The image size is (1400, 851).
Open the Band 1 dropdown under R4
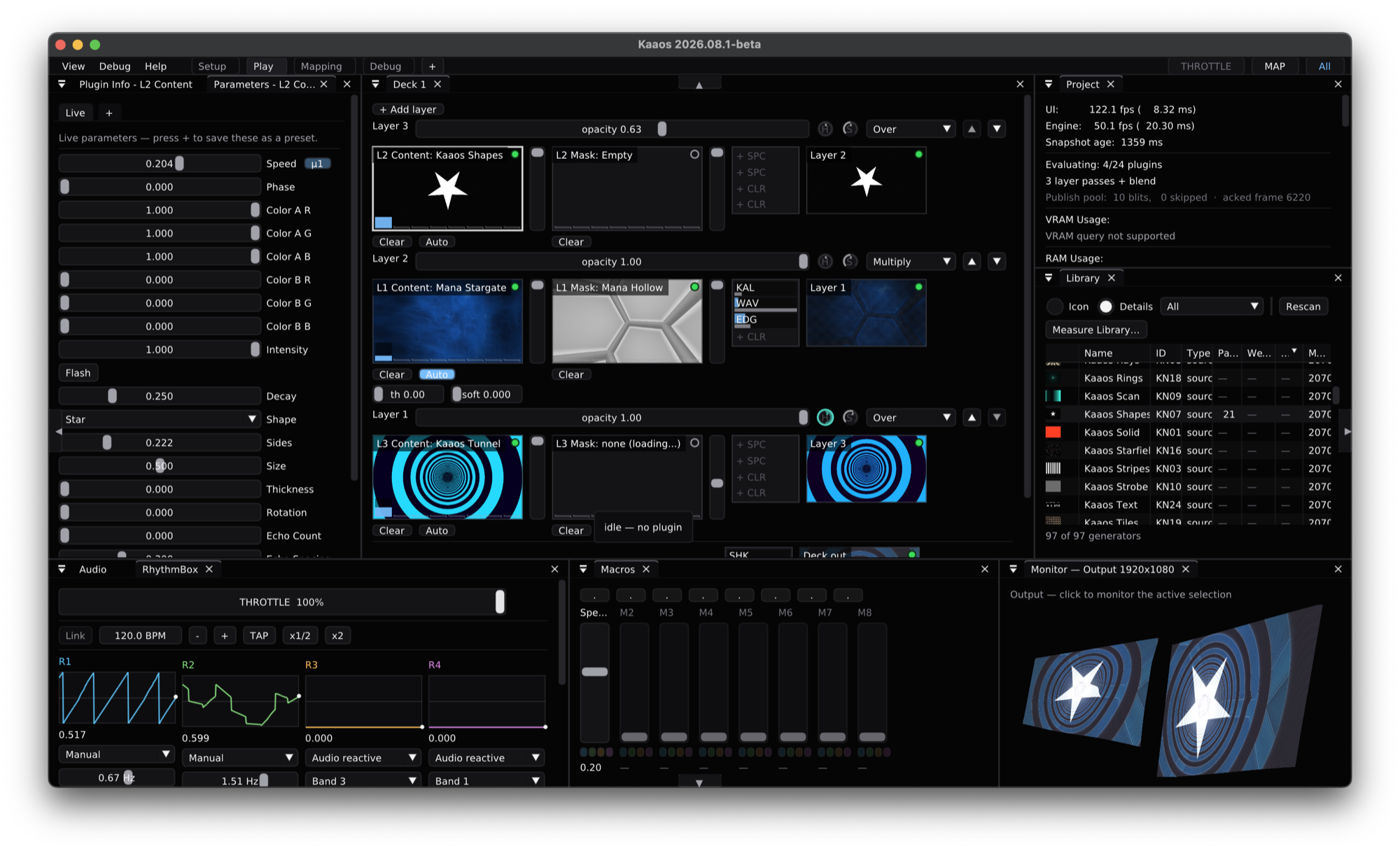click(x=486, y=780)
